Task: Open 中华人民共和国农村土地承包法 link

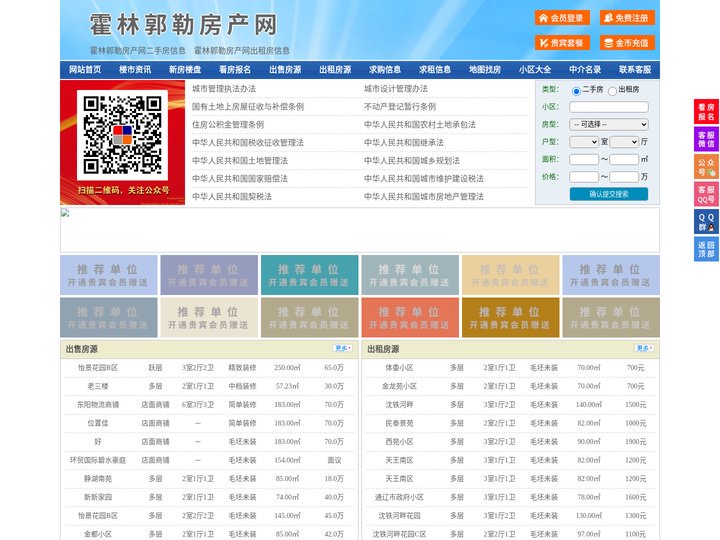Action: (x=420, y=124)
